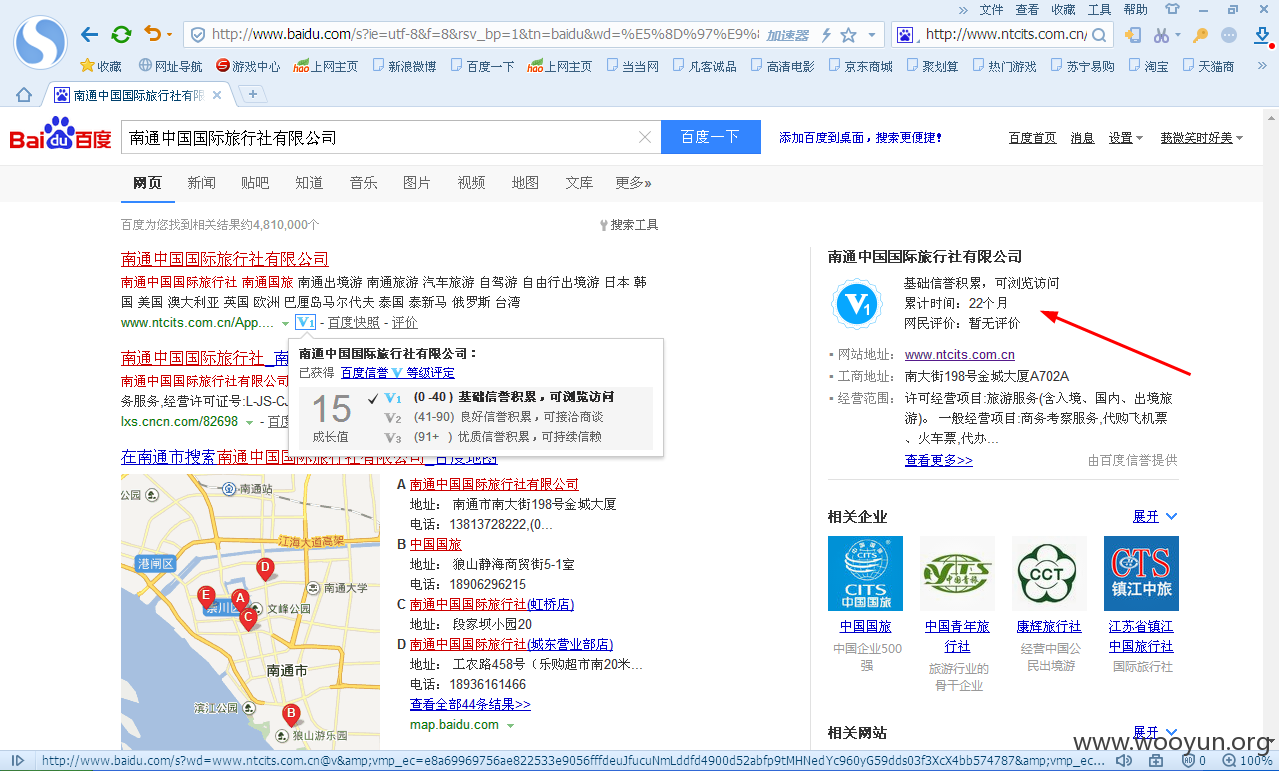Open a new tab with plus button
The image size is (1279, 771).
[253, 94]
